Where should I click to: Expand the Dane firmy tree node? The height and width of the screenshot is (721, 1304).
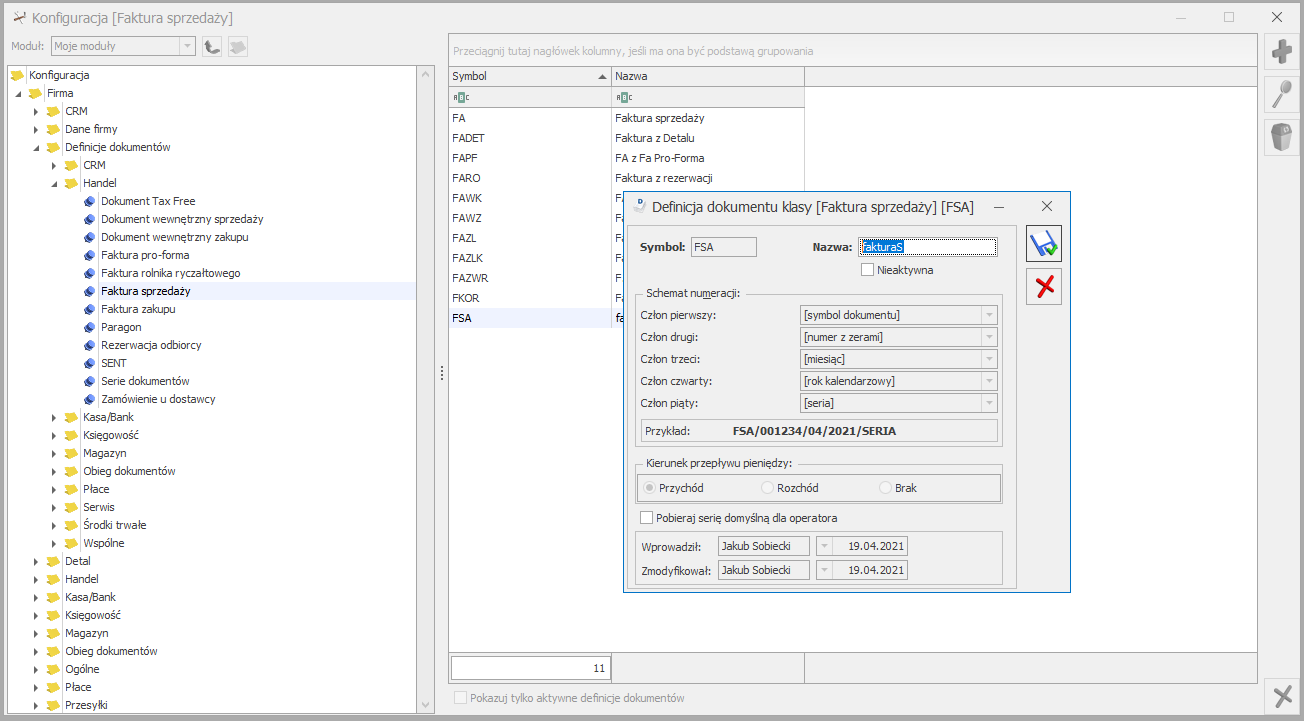point(36,129)
